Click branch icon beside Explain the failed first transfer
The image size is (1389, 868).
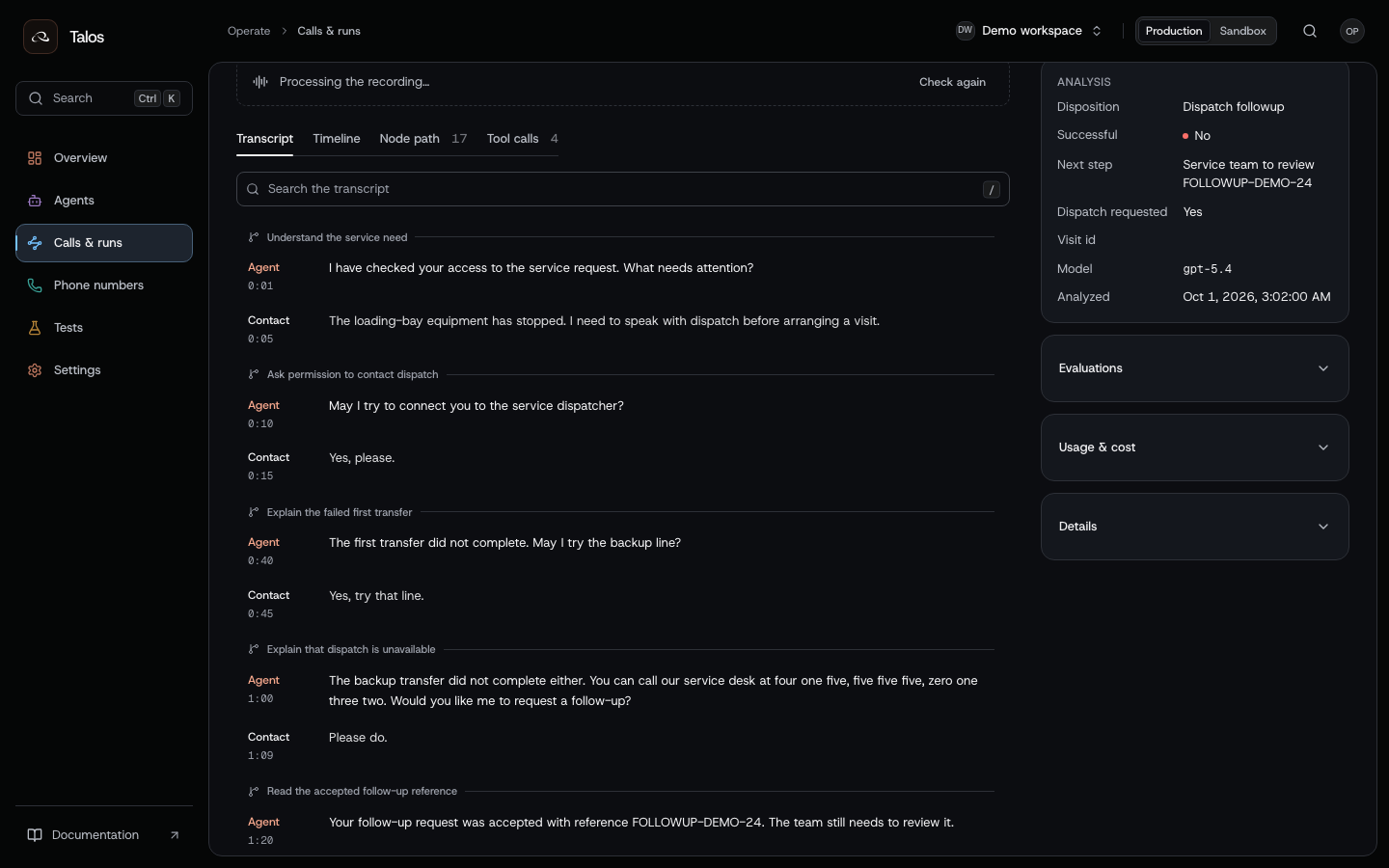tap(254, 512)
